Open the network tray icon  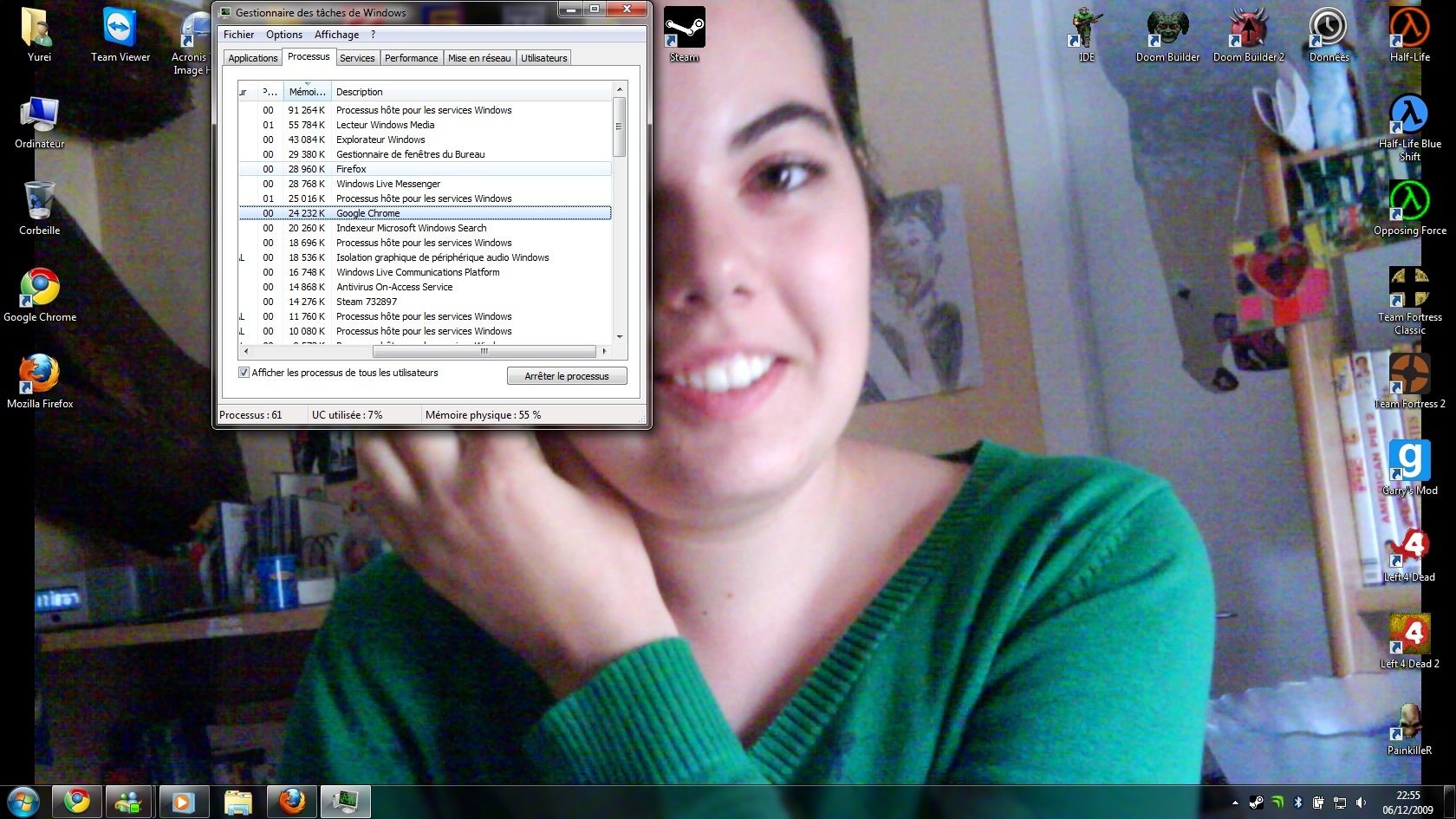point(1340,803)
